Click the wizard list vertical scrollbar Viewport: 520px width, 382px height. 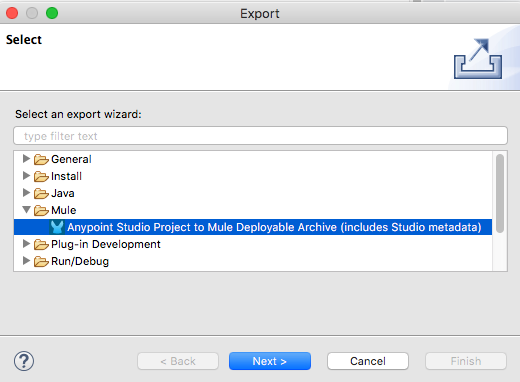click(x=500, y=193)
